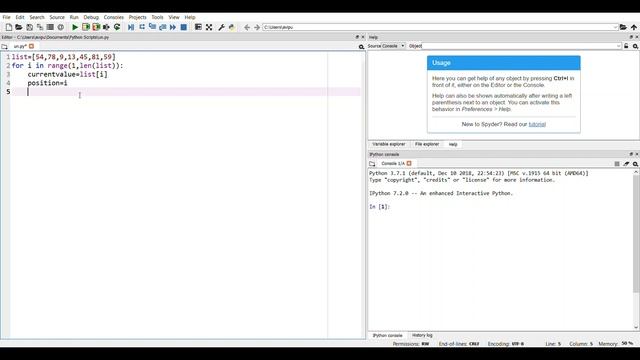Click the editor Browse tabs folder icon
Image resolution: width=640 pixels, height=360 pixels.
4,47
